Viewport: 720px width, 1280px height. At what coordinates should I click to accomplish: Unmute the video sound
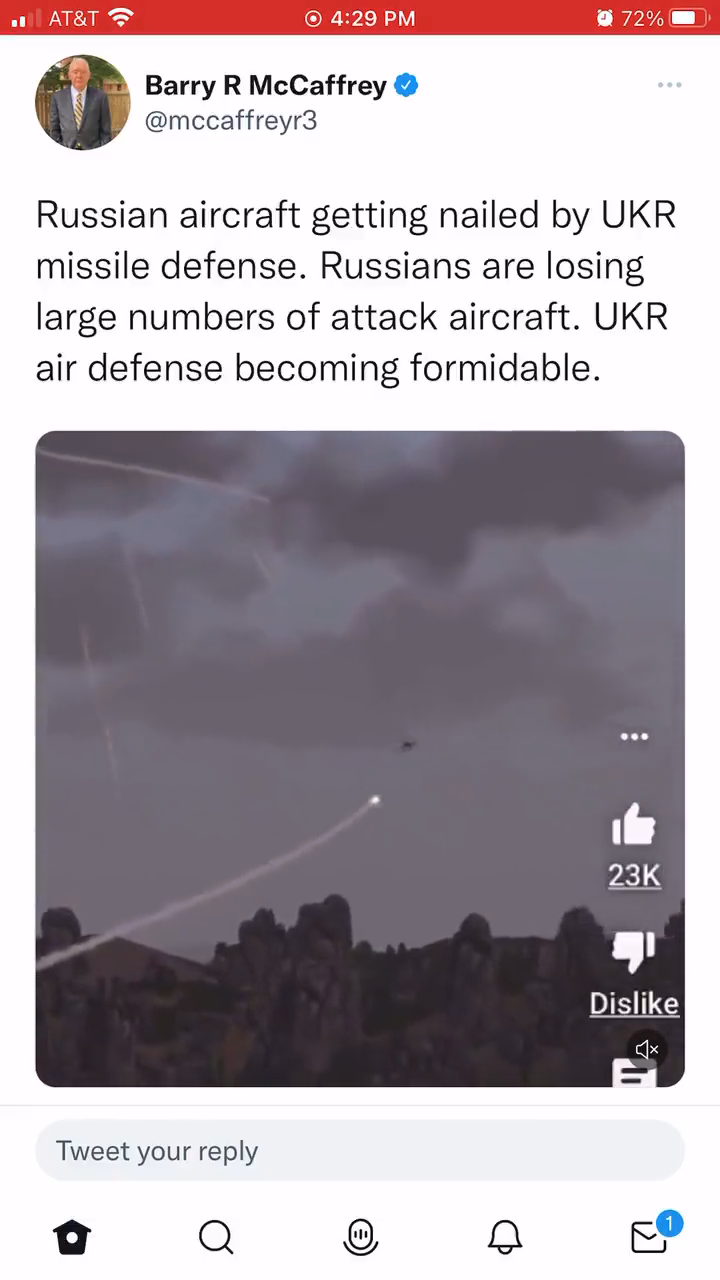pos(647,1049)
